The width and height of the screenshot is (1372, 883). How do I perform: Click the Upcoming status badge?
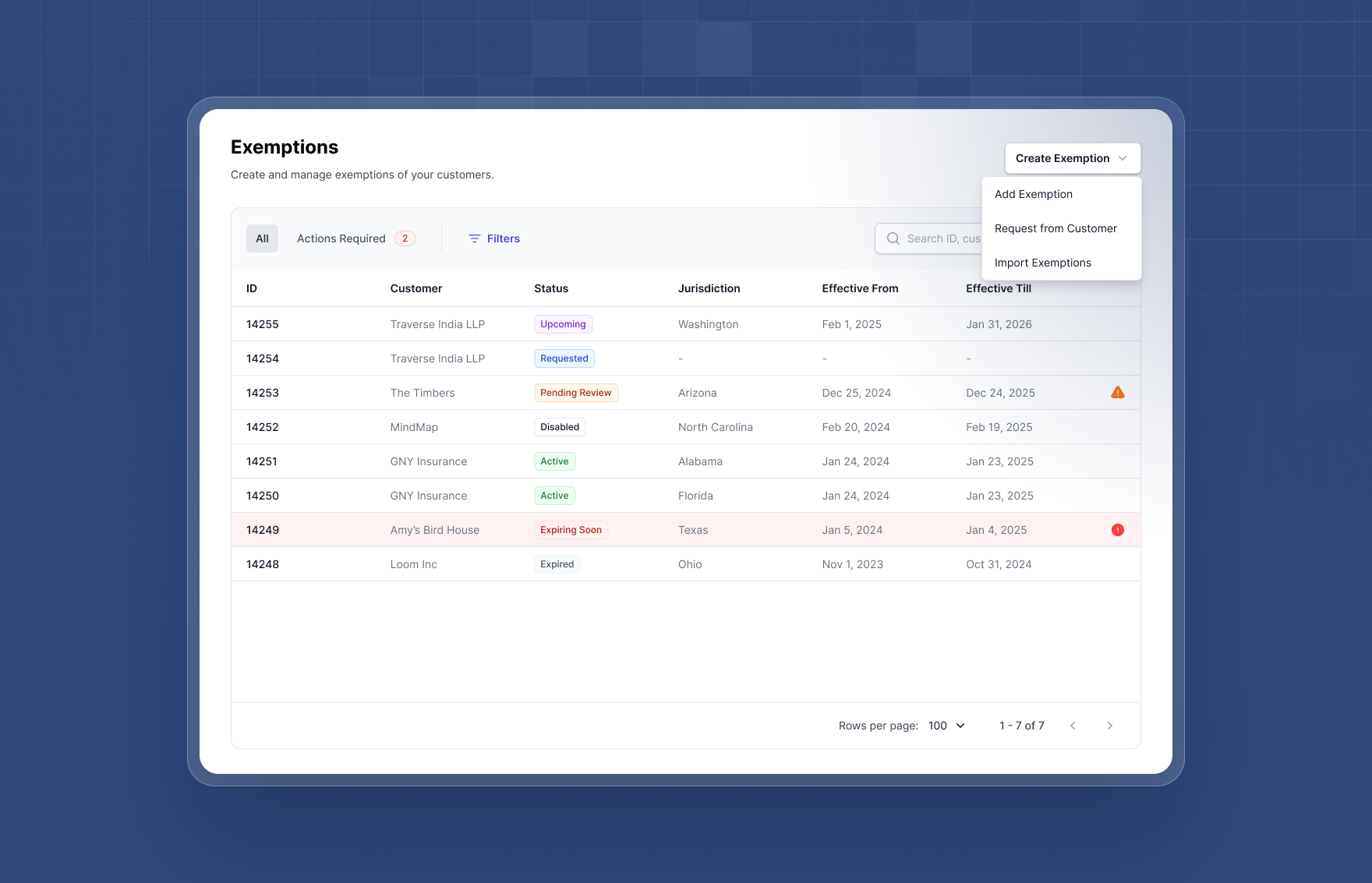tap(563, 324)
